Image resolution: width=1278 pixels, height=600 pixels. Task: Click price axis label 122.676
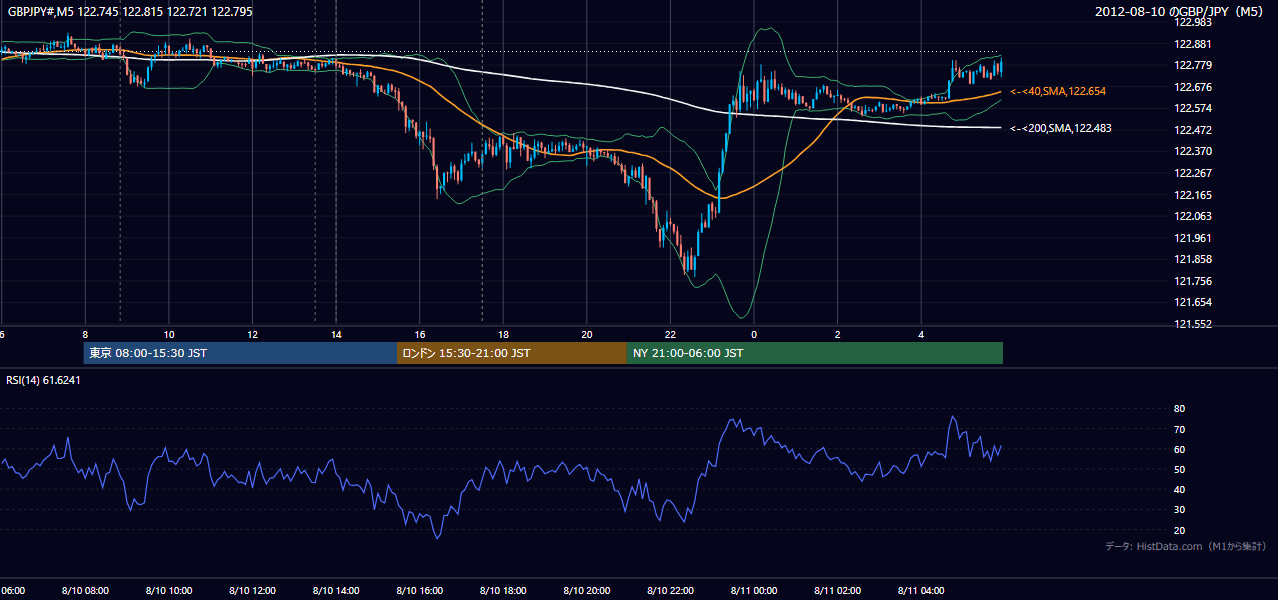click(x=1193, y=87)
